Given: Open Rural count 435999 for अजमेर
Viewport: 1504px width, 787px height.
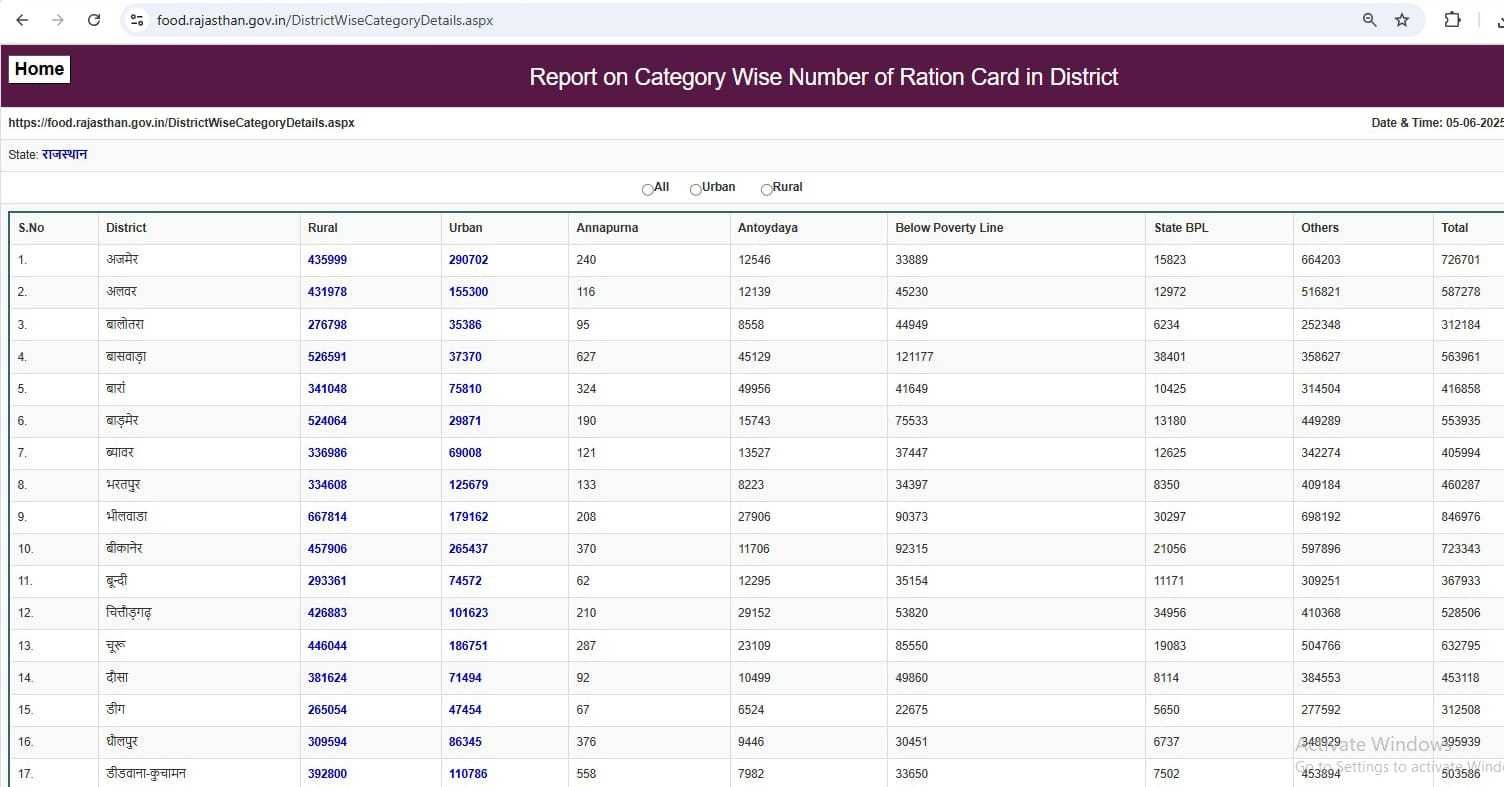Looking at the screenshot, I should click(x=327, y=260).
